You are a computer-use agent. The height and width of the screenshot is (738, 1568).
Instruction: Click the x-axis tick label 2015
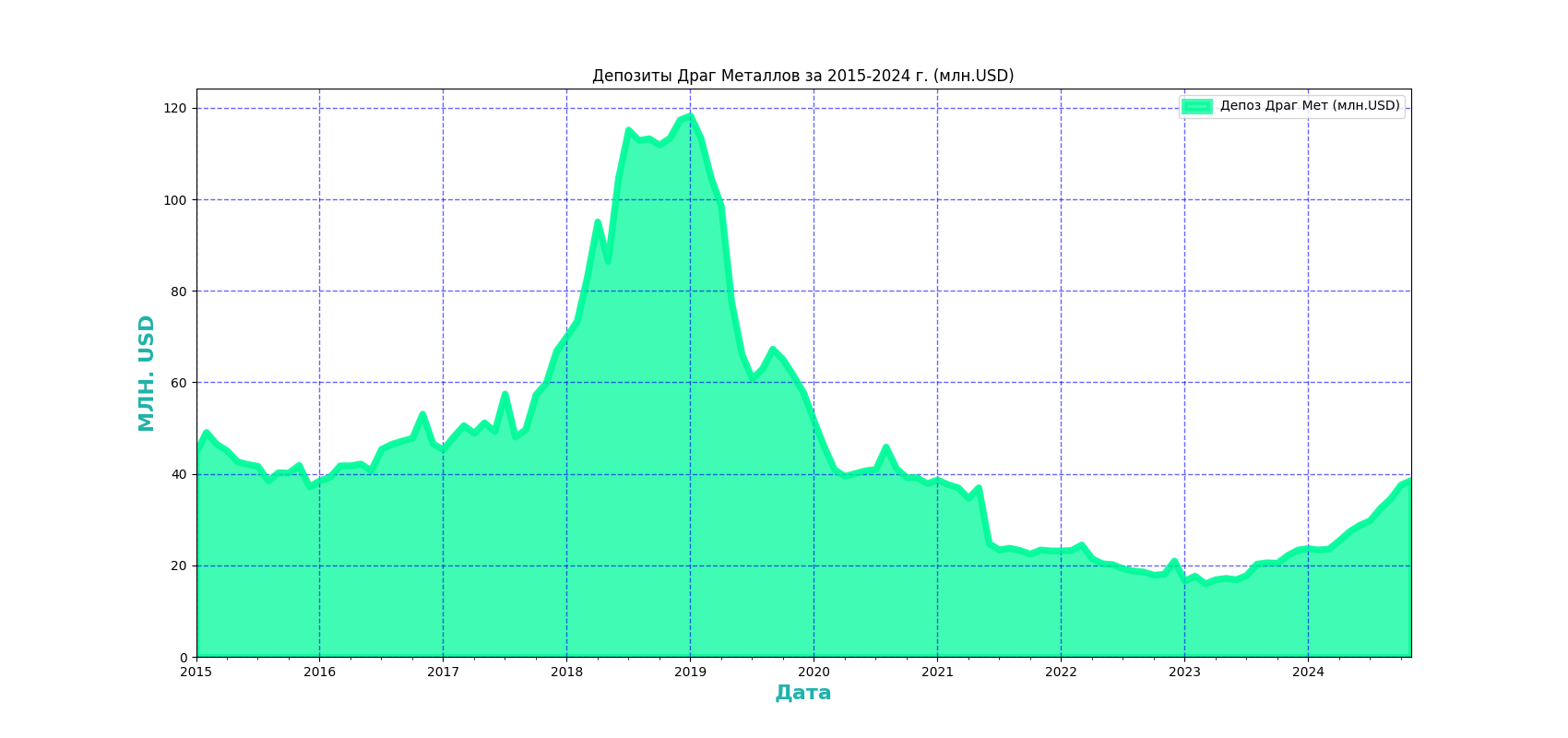[196, 672]
